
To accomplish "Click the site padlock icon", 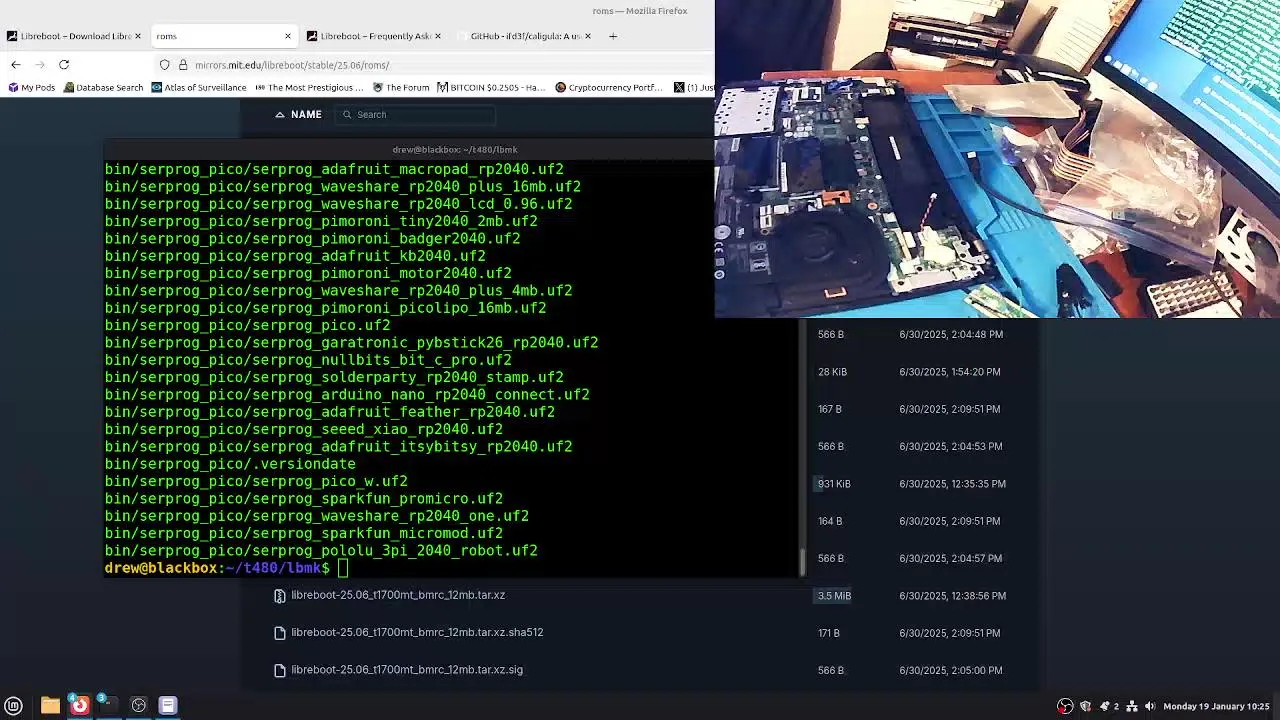I will coord(183,65).
